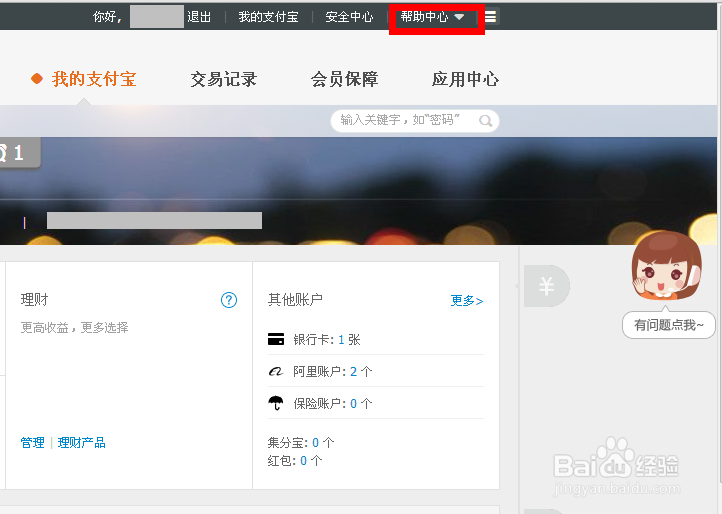Click the customer service girl avatar
Viewport: 722px width, 514px height.
pos(666,266)
